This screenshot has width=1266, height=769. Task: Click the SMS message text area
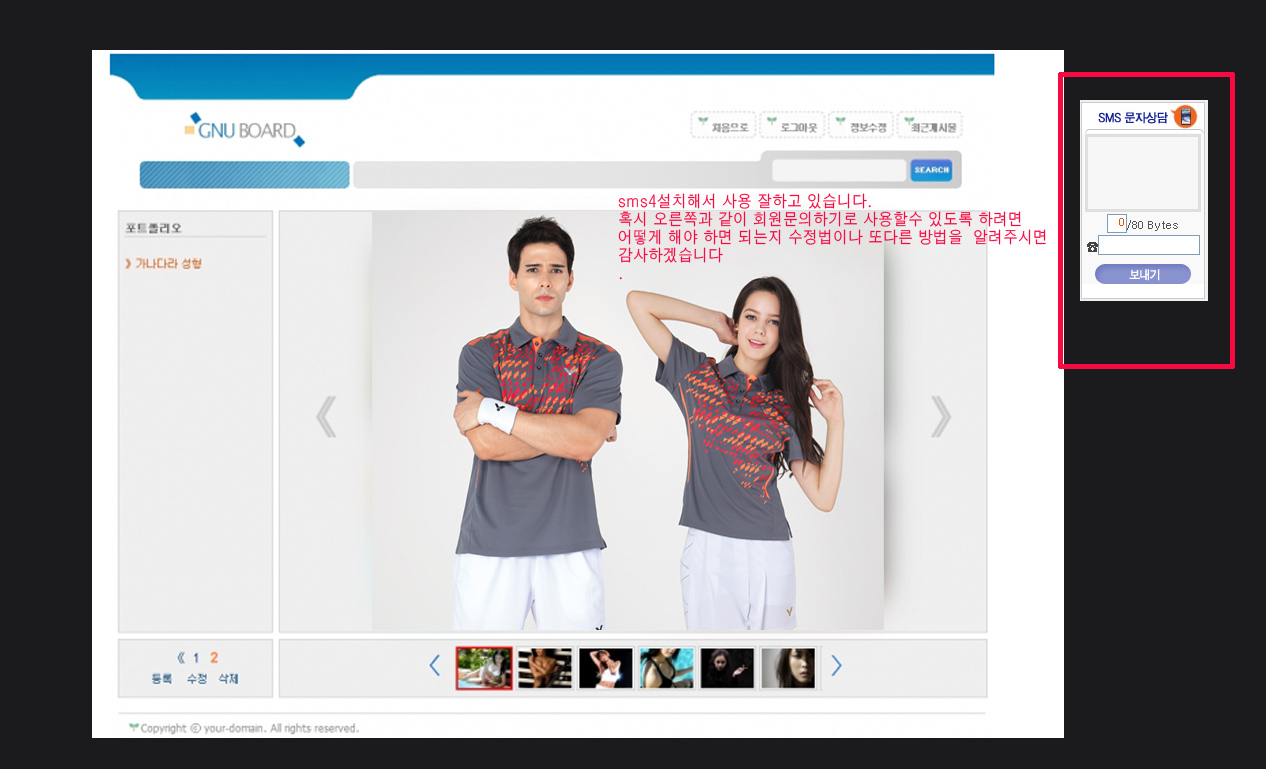click(x=1143, y=173)
